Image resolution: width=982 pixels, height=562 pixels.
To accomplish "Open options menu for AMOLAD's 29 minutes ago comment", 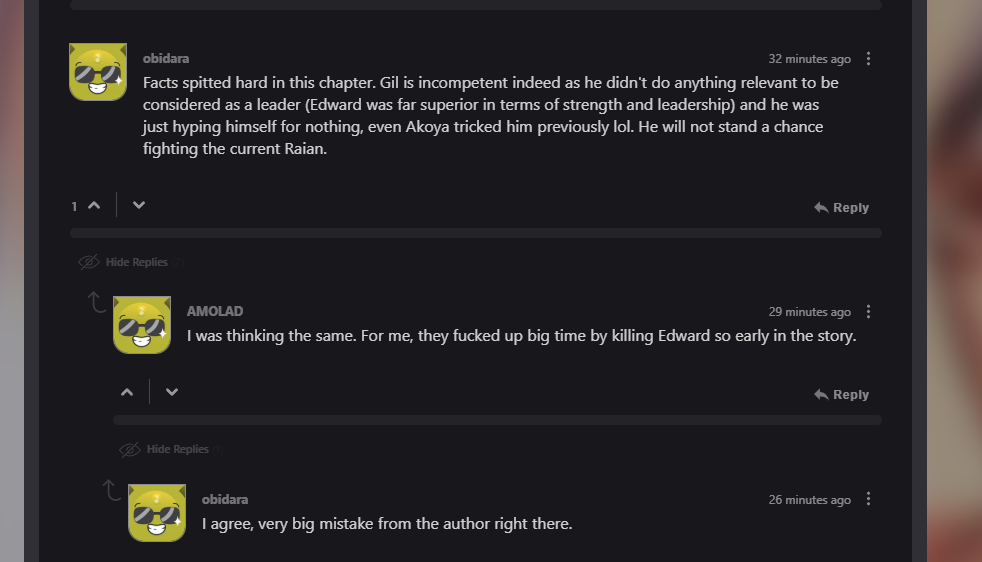I will 868,312.
